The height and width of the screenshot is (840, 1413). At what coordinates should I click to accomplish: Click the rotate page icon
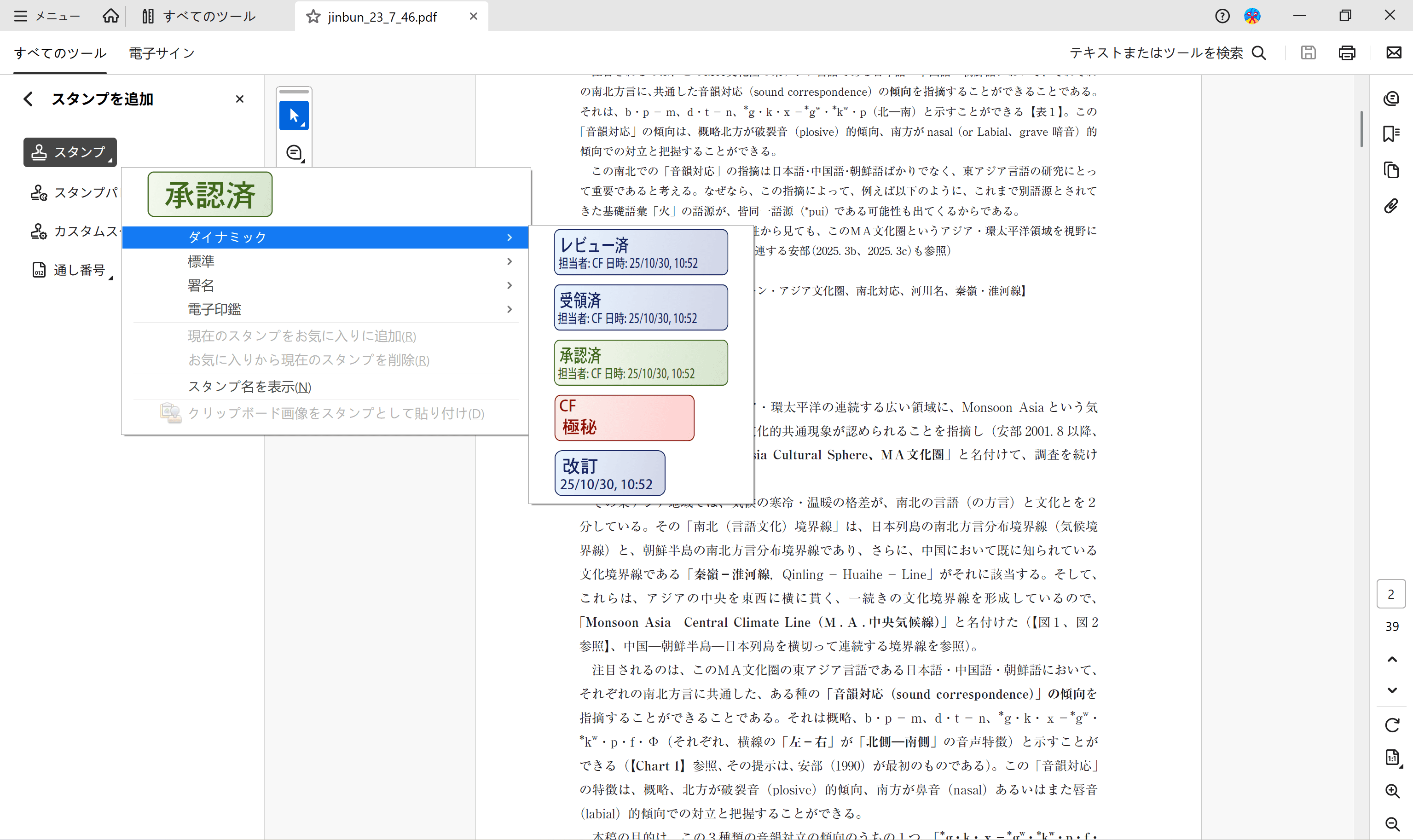(x=1393, y=725)
